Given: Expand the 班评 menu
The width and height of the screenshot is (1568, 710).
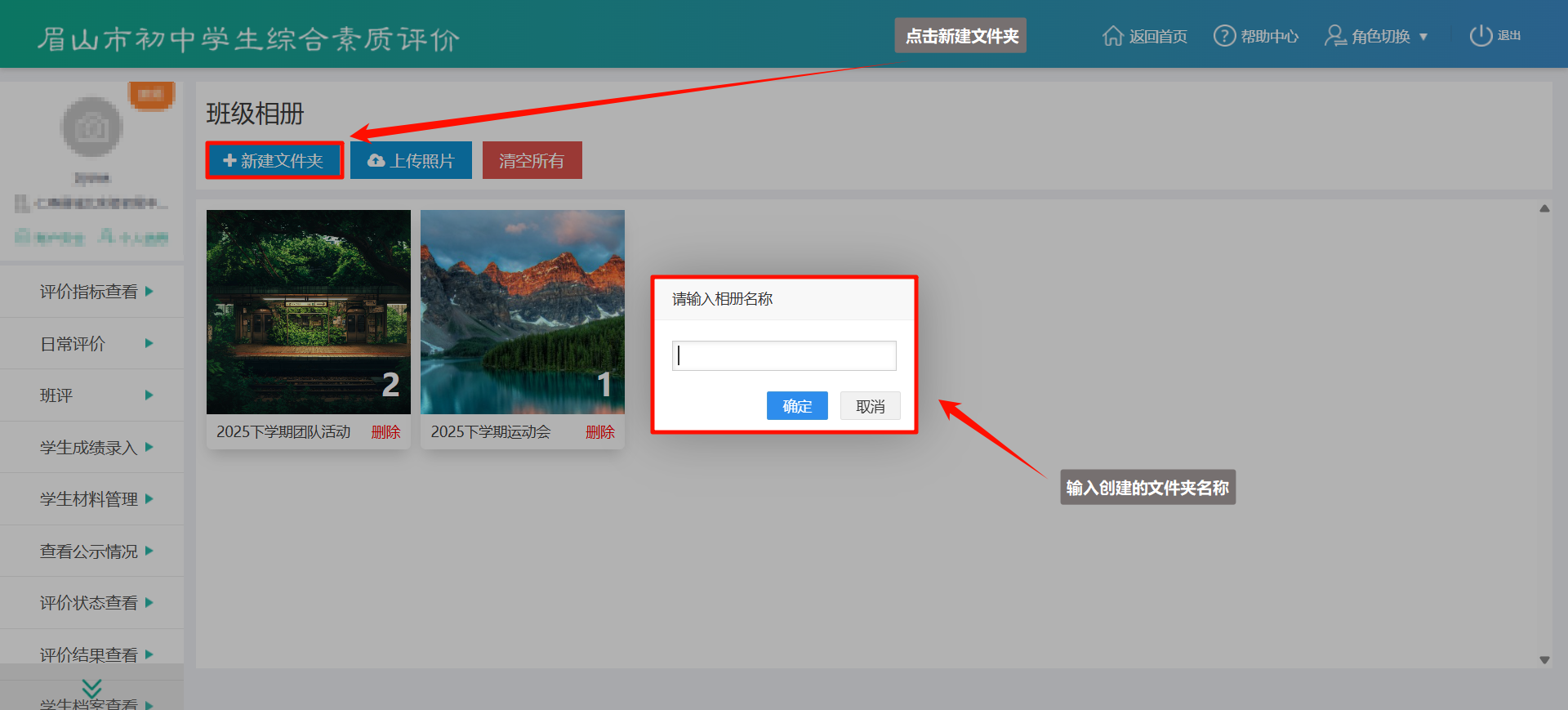Looking at the screenshot, I should click(x=92, y=395).
